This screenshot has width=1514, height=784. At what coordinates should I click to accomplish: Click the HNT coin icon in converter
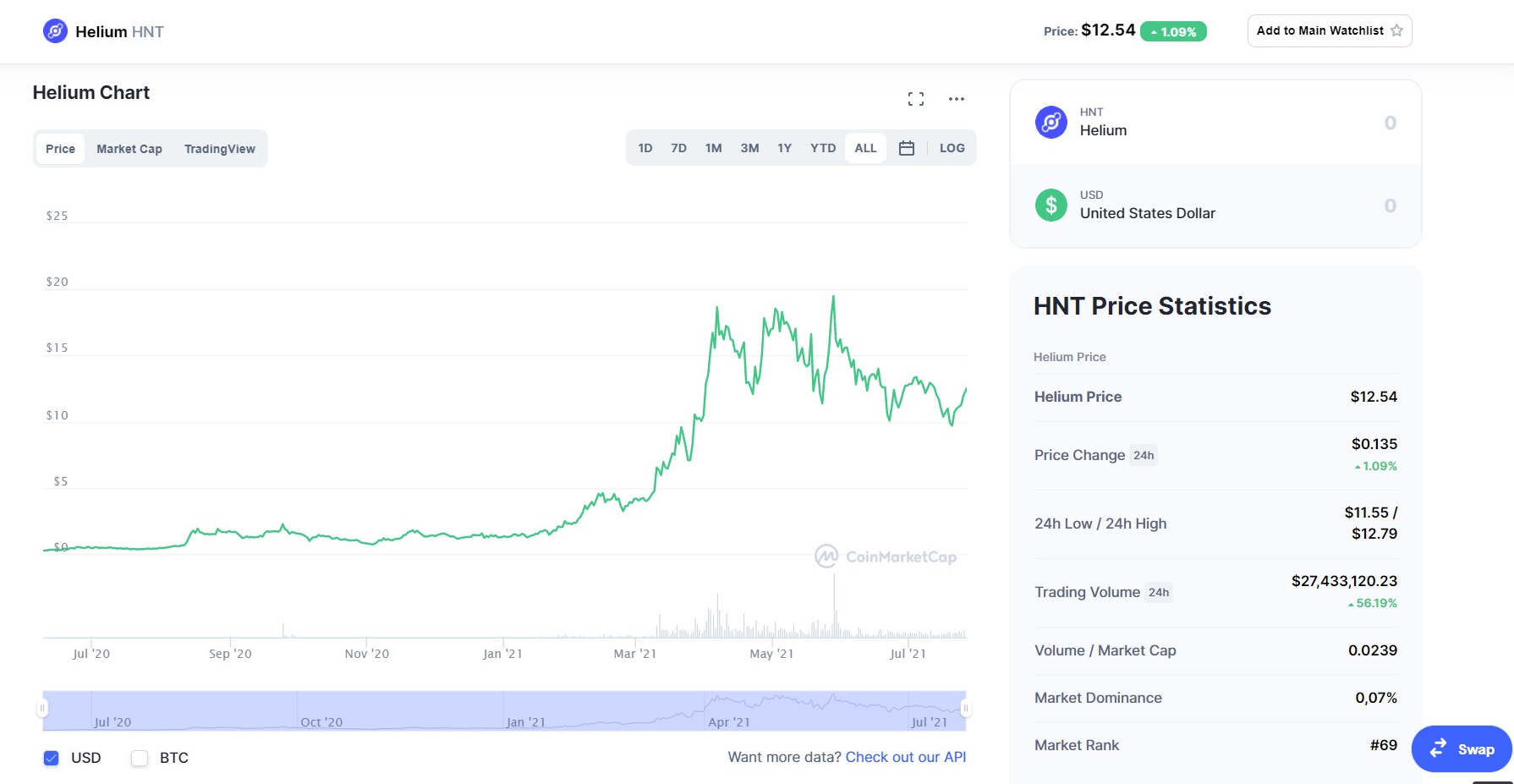click(x=1050, y=122)
